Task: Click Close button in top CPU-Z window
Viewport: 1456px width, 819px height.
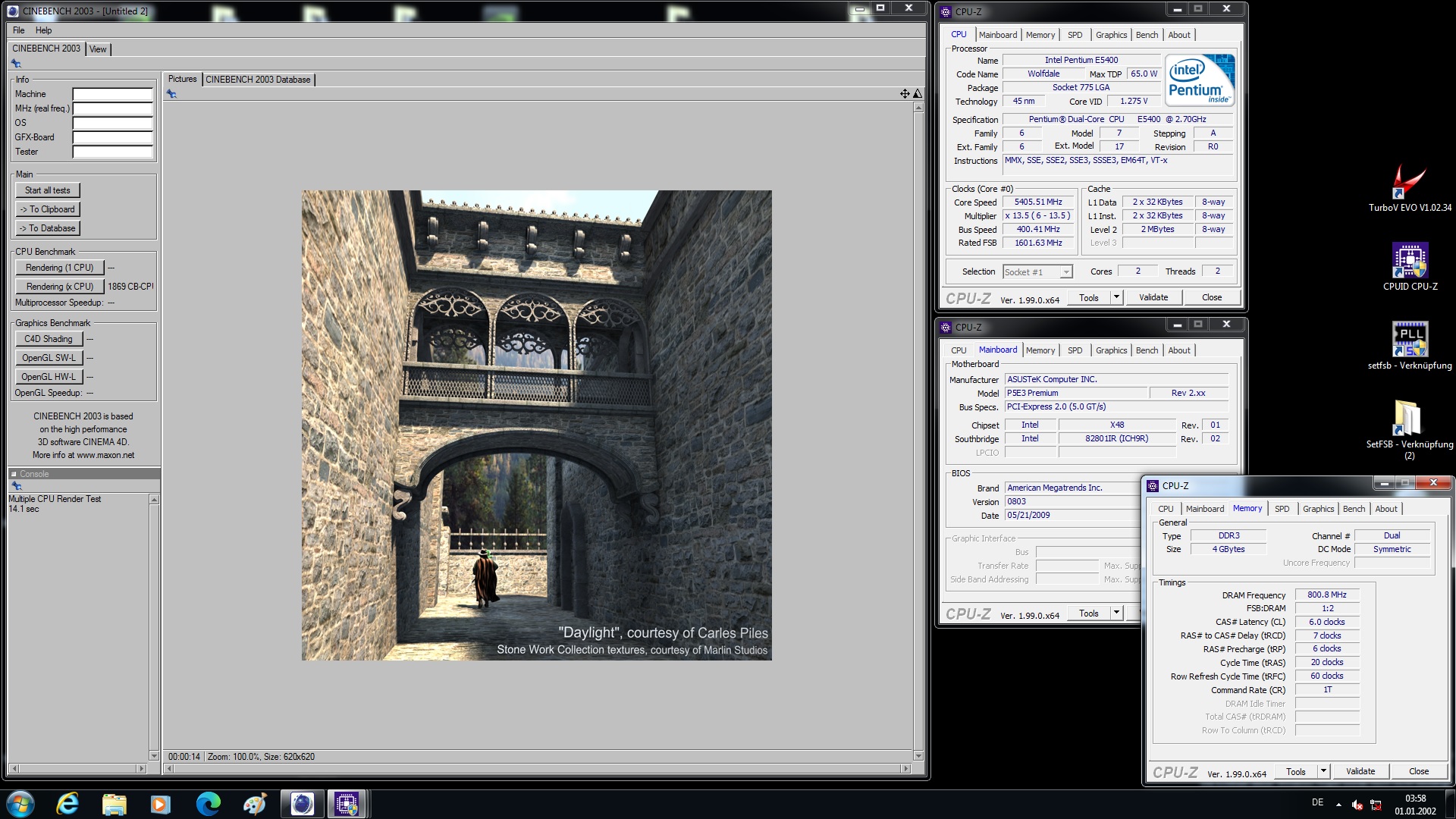Action: tap(1212, 297)
